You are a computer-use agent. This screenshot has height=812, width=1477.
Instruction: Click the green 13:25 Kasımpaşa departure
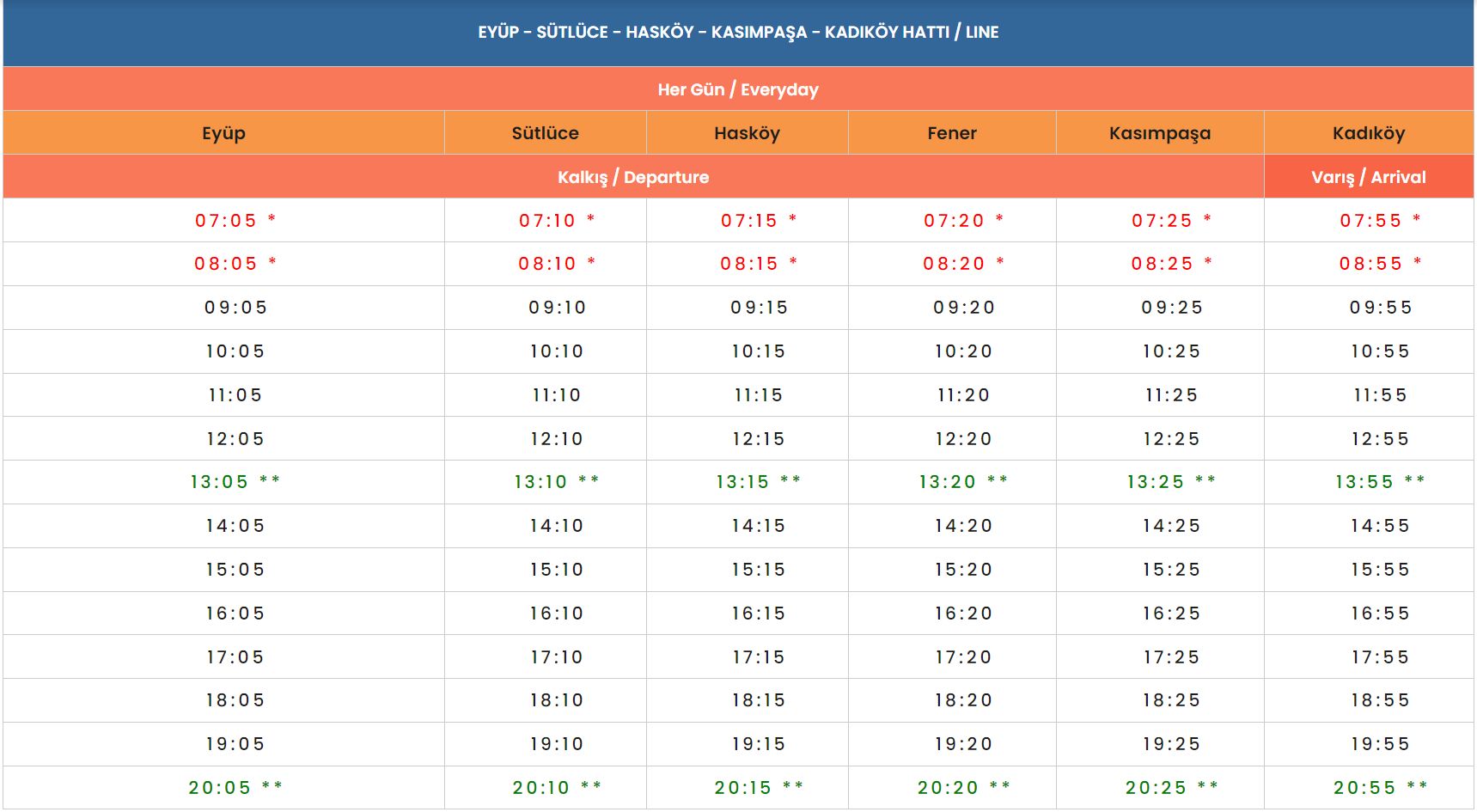(x=1156, y=482)
